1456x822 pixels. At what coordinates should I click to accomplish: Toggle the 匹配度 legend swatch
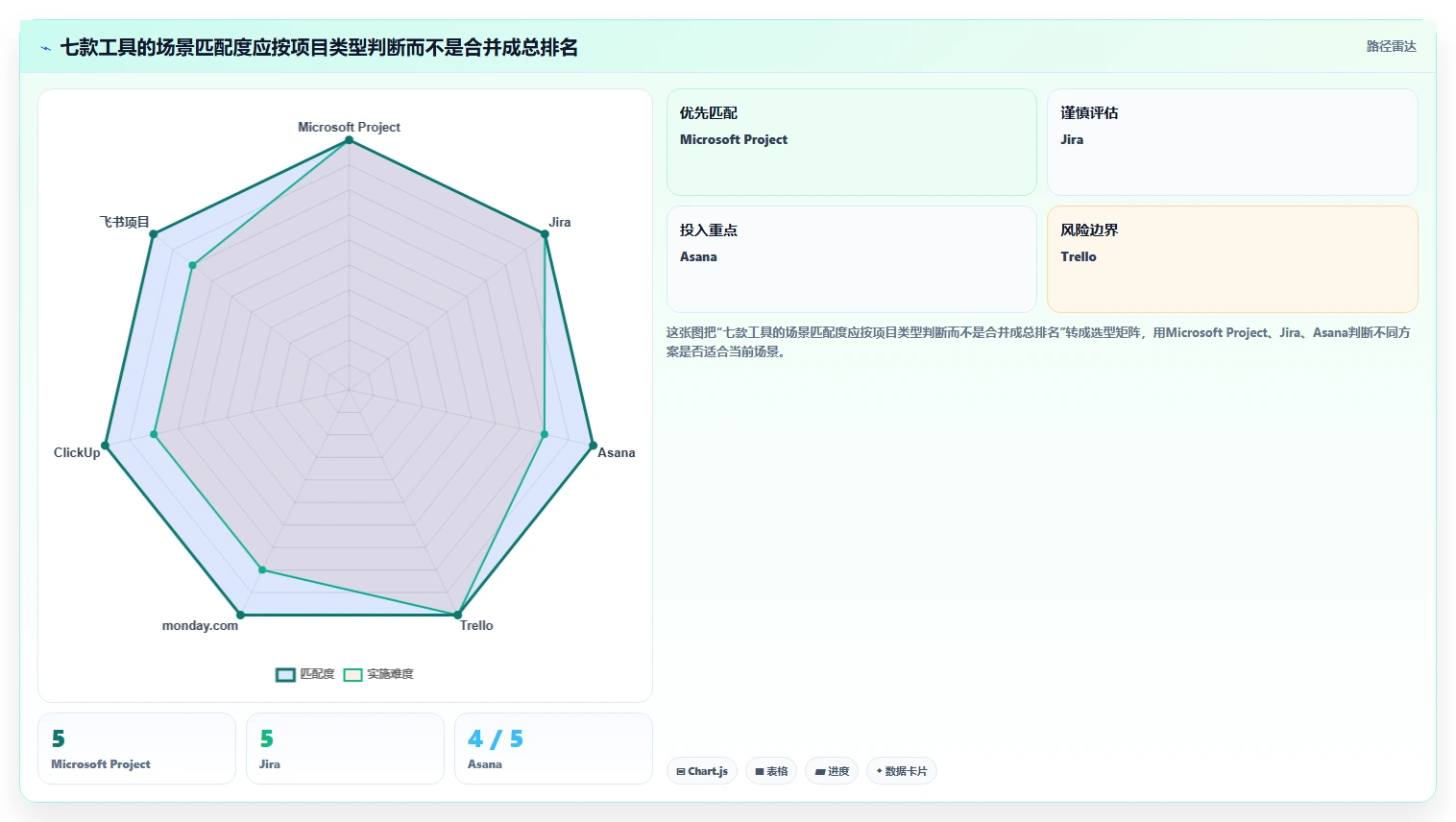(x=285, y=674)
